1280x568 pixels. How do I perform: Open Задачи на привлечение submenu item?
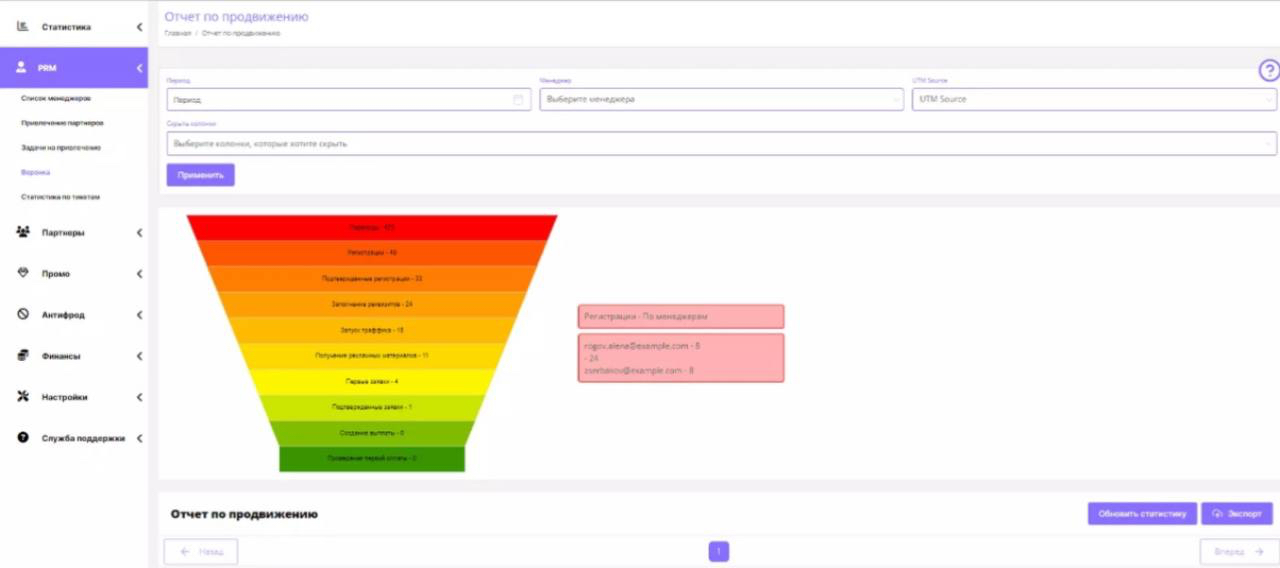pos(61,148)
